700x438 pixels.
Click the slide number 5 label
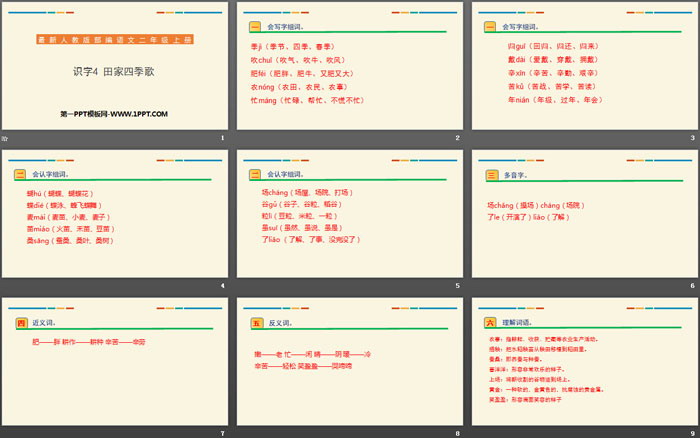pyautogui.click(x=458, y=286)
